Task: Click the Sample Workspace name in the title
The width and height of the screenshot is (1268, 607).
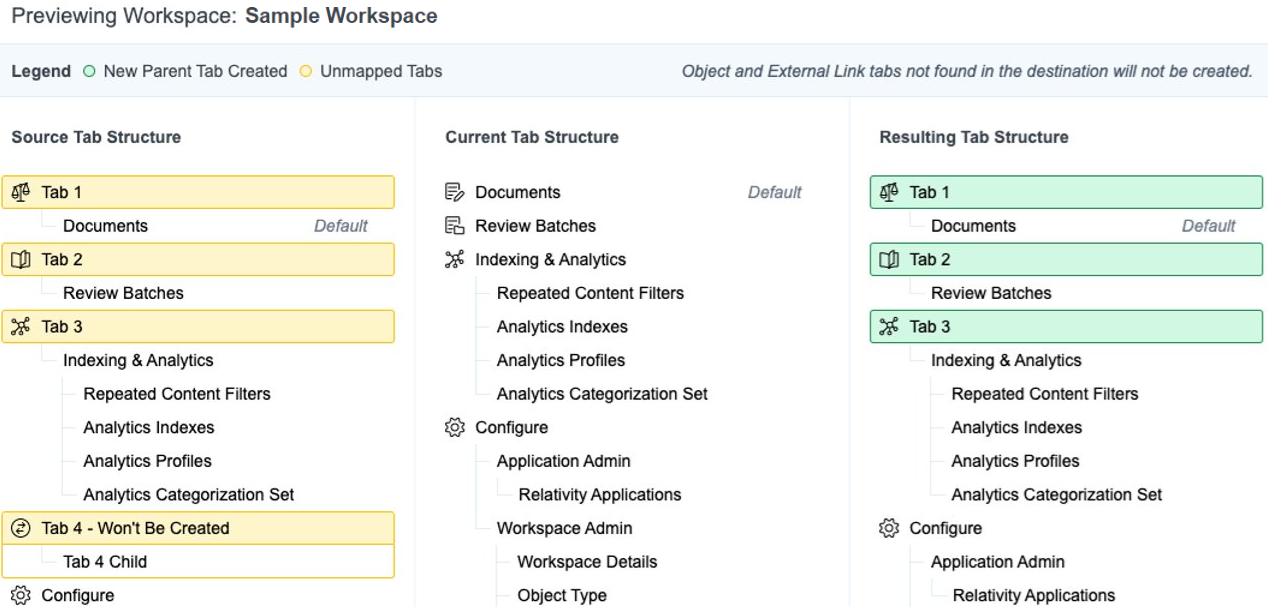Action: pos(341,16)
